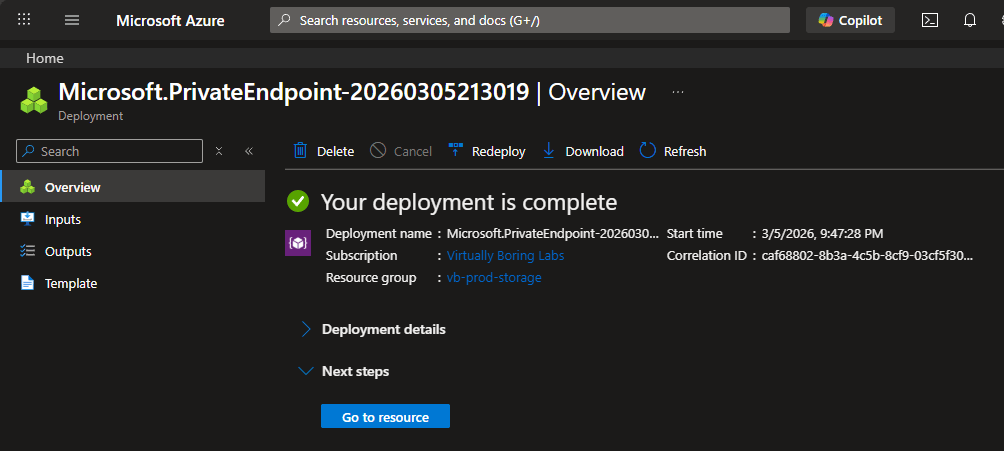The width and height of the screenshot is (1004, 451).
Task: Click Your deployment is complete heading
Action: [x=469, y=202]
